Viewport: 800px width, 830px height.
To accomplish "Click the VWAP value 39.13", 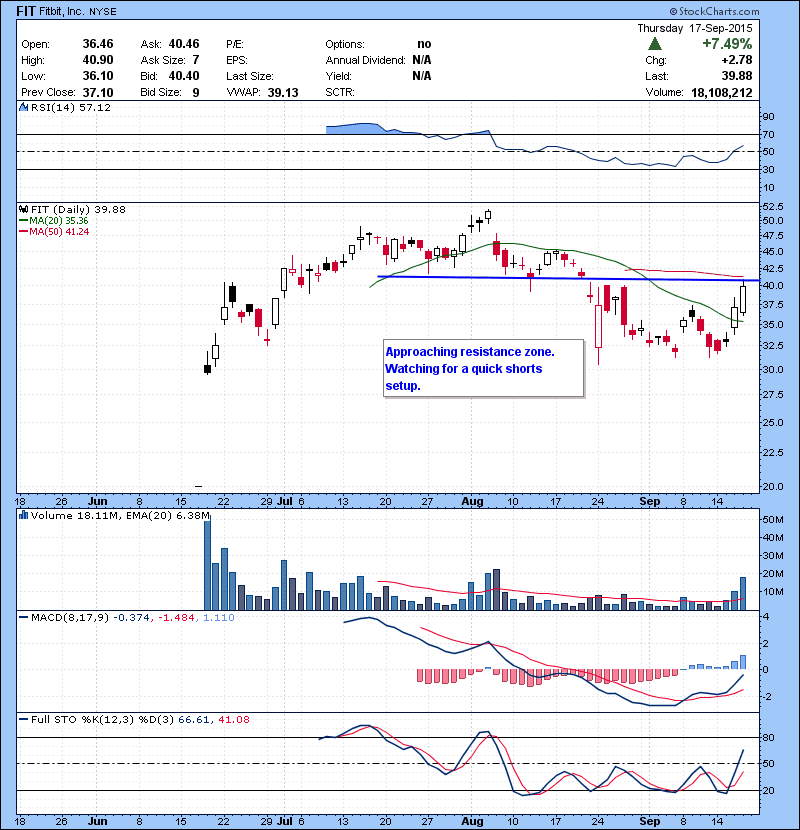I will click(x=283, y=93).
